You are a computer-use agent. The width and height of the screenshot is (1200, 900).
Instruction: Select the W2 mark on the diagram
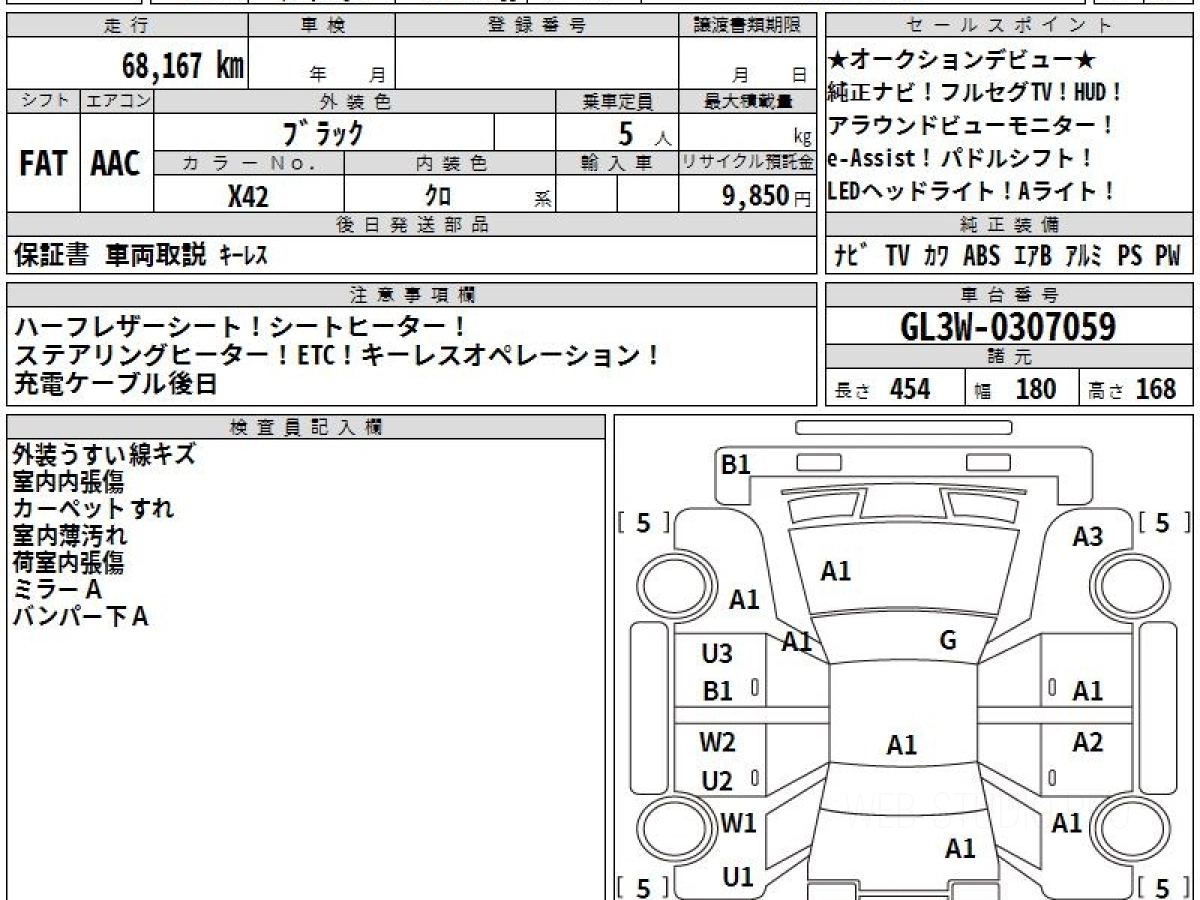[x=717, y=742]
